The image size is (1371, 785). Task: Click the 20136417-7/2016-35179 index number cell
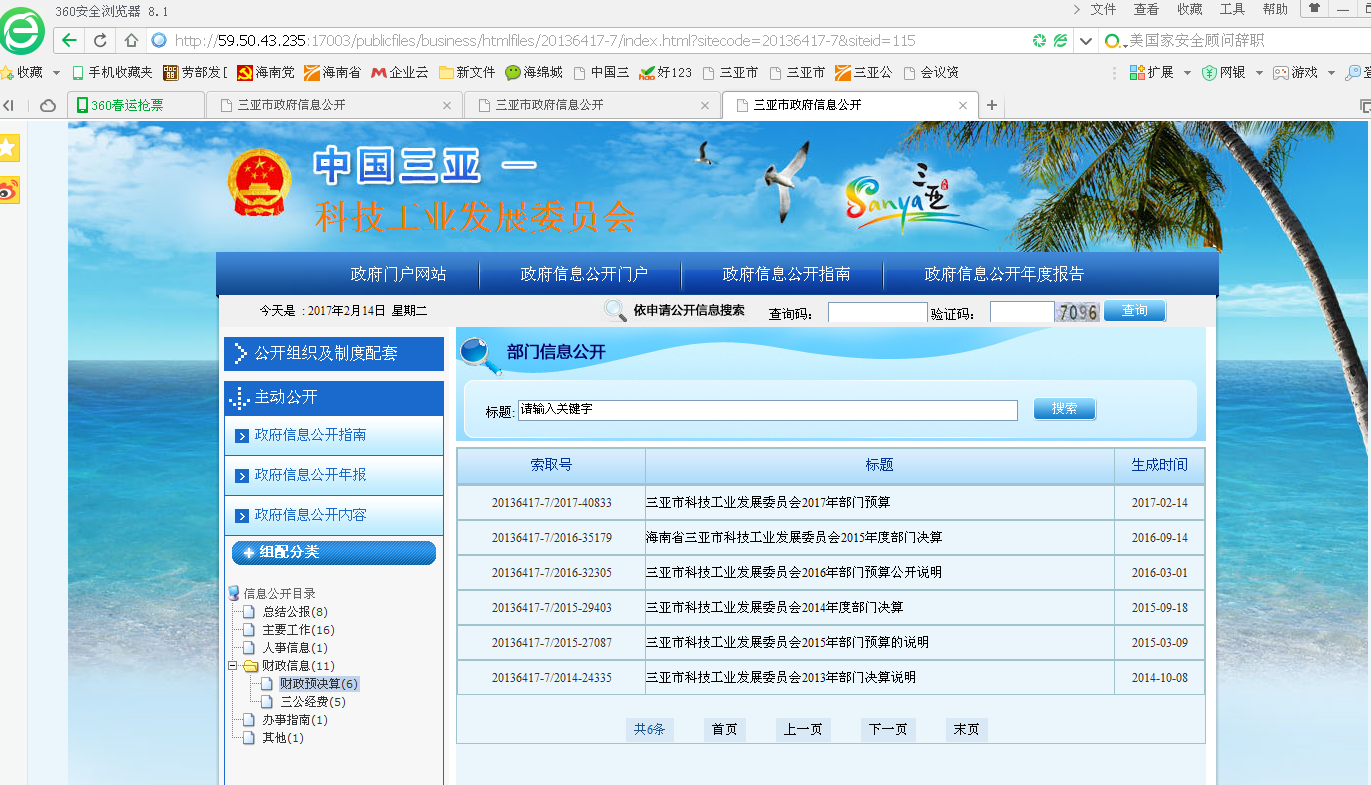point(552,538)
